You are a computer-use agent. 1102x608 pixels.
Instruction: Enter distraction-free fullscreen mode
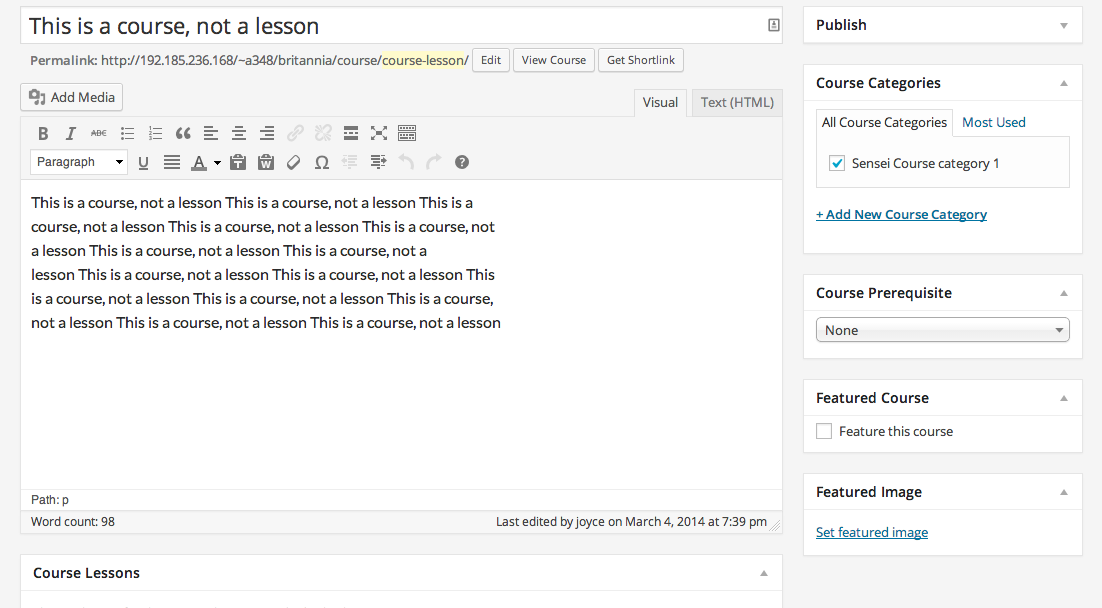379,133
